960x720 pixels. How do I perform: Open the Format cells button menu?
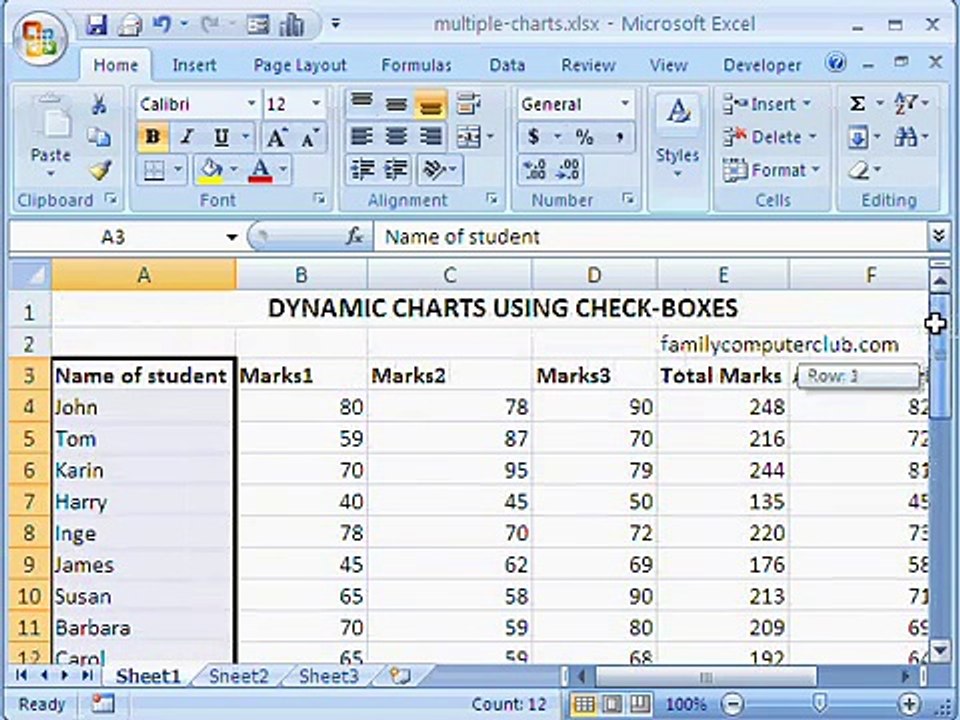tap(771, 170)
